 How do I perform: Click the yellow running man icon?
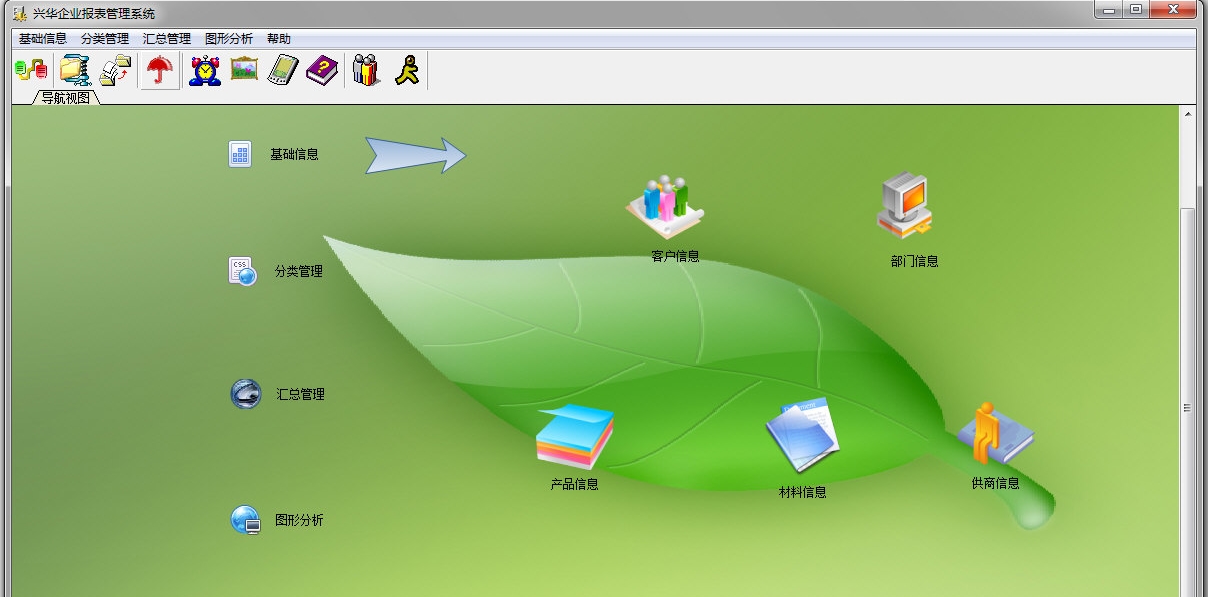click(406, 71)
